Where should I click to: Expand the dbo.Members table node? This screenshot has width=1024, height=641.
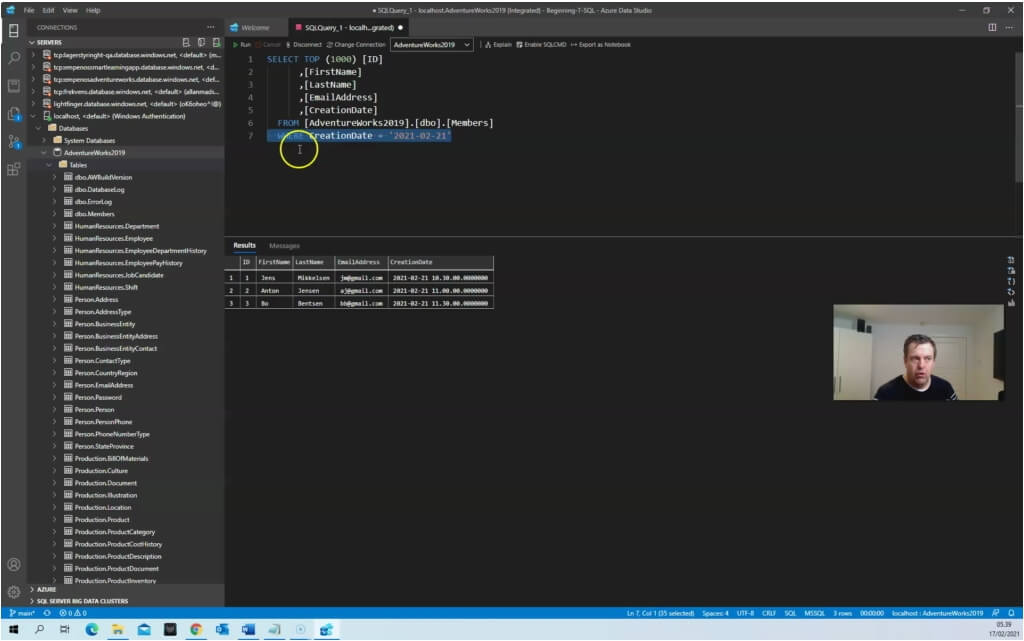[x=55, y=214]
